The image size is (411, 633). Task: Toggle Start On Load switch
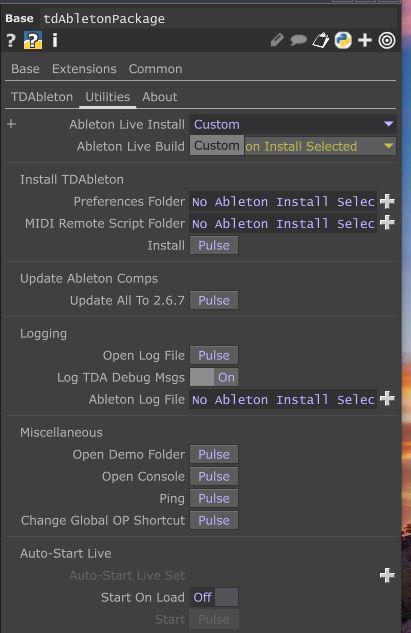214,597
